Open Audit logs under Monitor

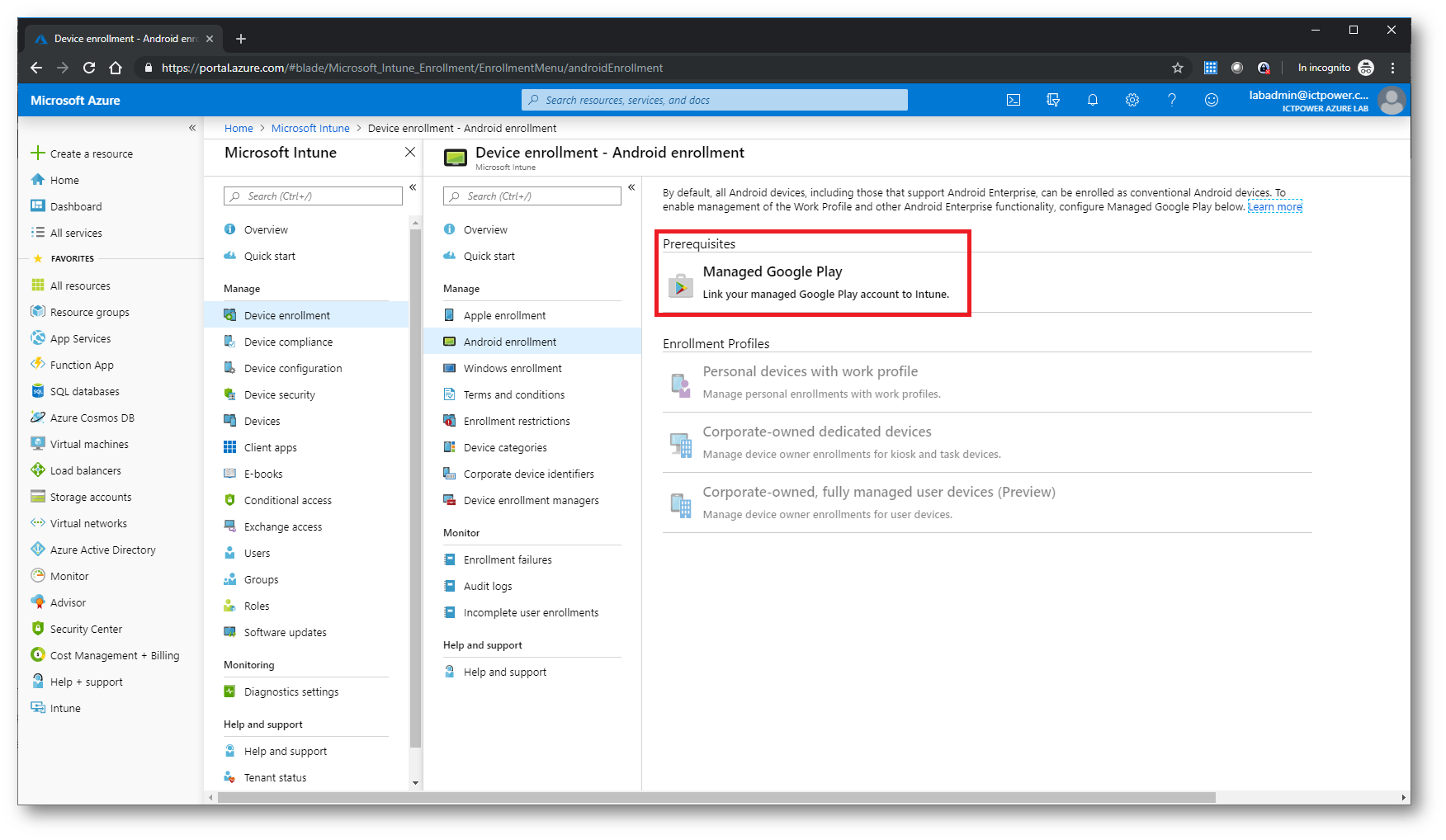[x=532, y=586]
